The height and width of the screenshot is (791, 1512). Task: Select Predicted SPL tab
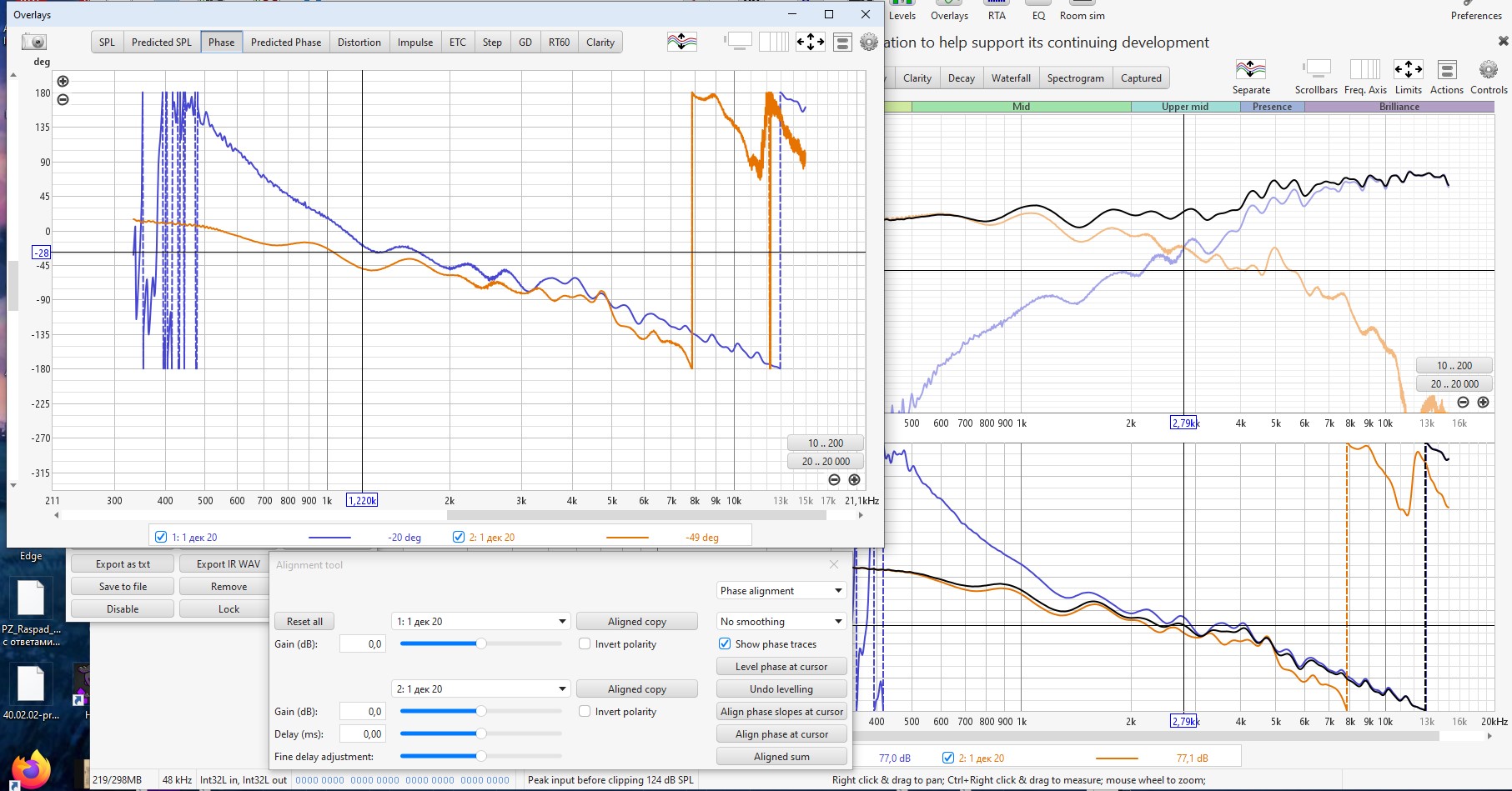pos(162,42)
